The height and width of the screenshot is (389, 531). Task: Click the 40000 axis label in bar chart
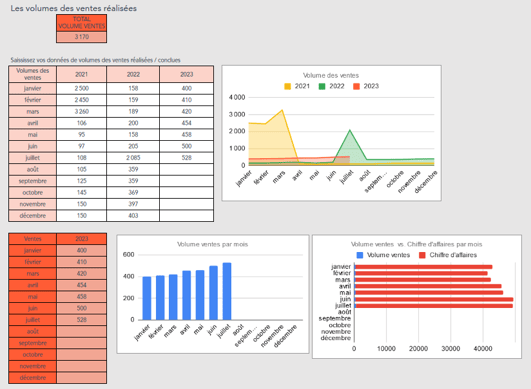point(483,348)
